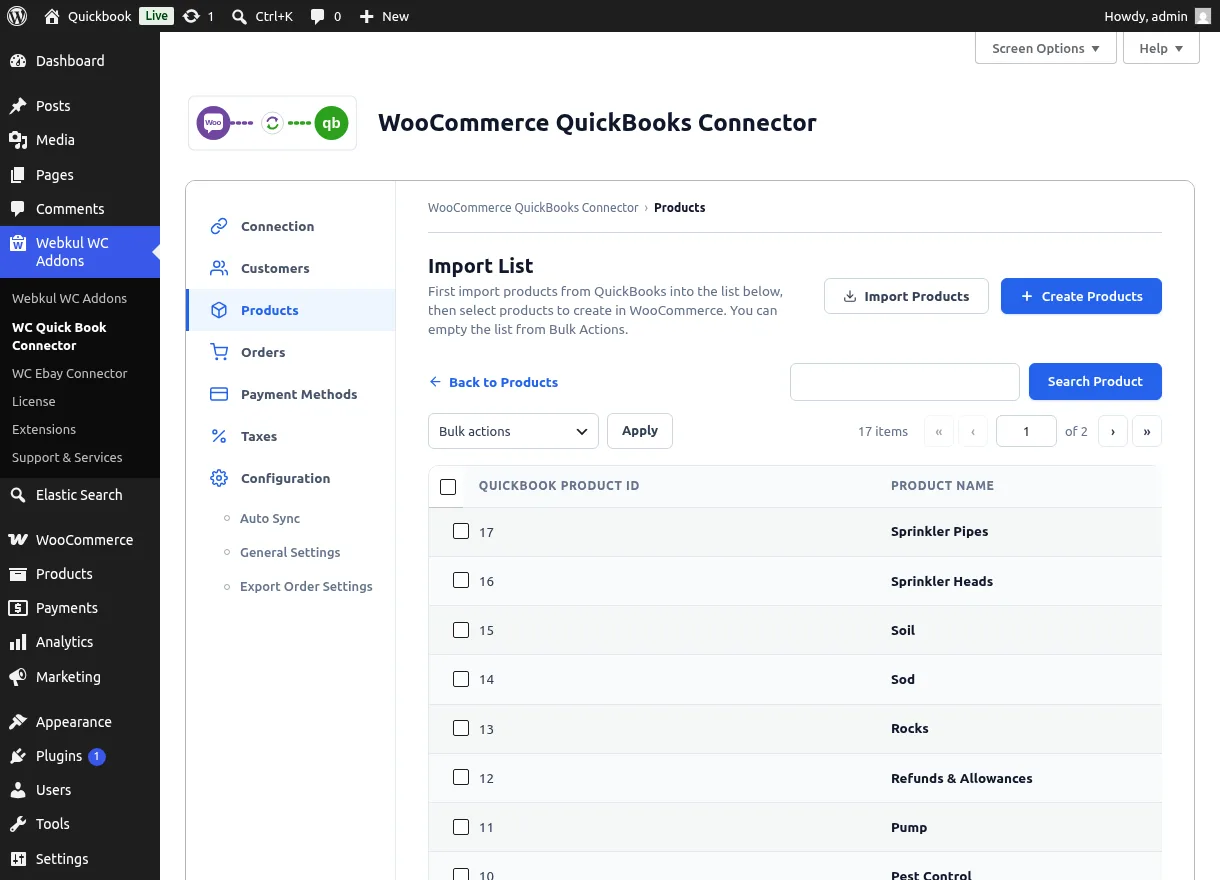The image size is (1220, 880).
Task: Check the Sod row checkbox
Action: 461,679
